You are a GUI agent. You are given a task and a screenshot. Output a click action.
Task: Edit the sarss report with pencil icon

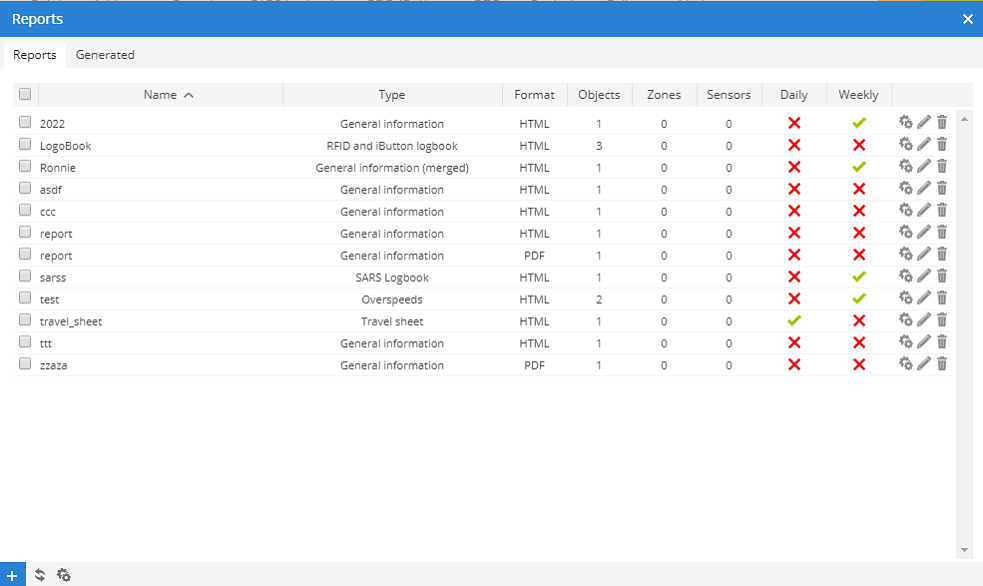click(924, 277)
